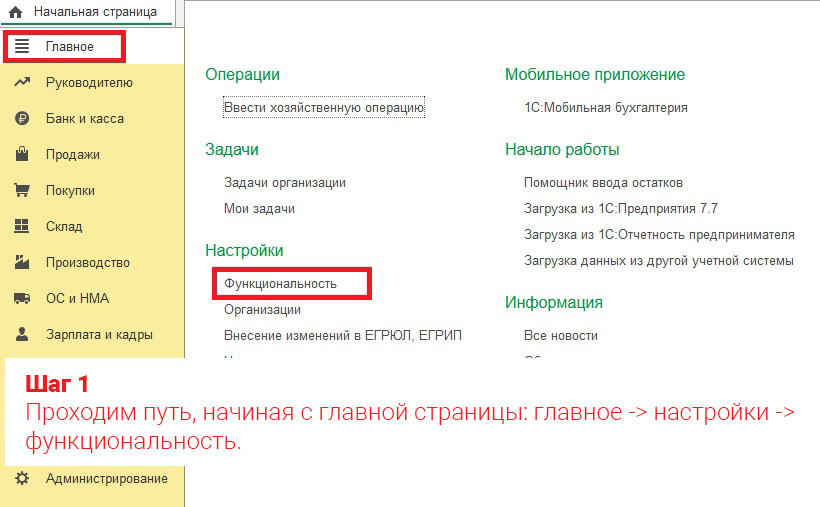Open Загрузка из 1С:Предприятия 7.7
The height and width of the screenshot is (507, 820).
coord(621,208)
